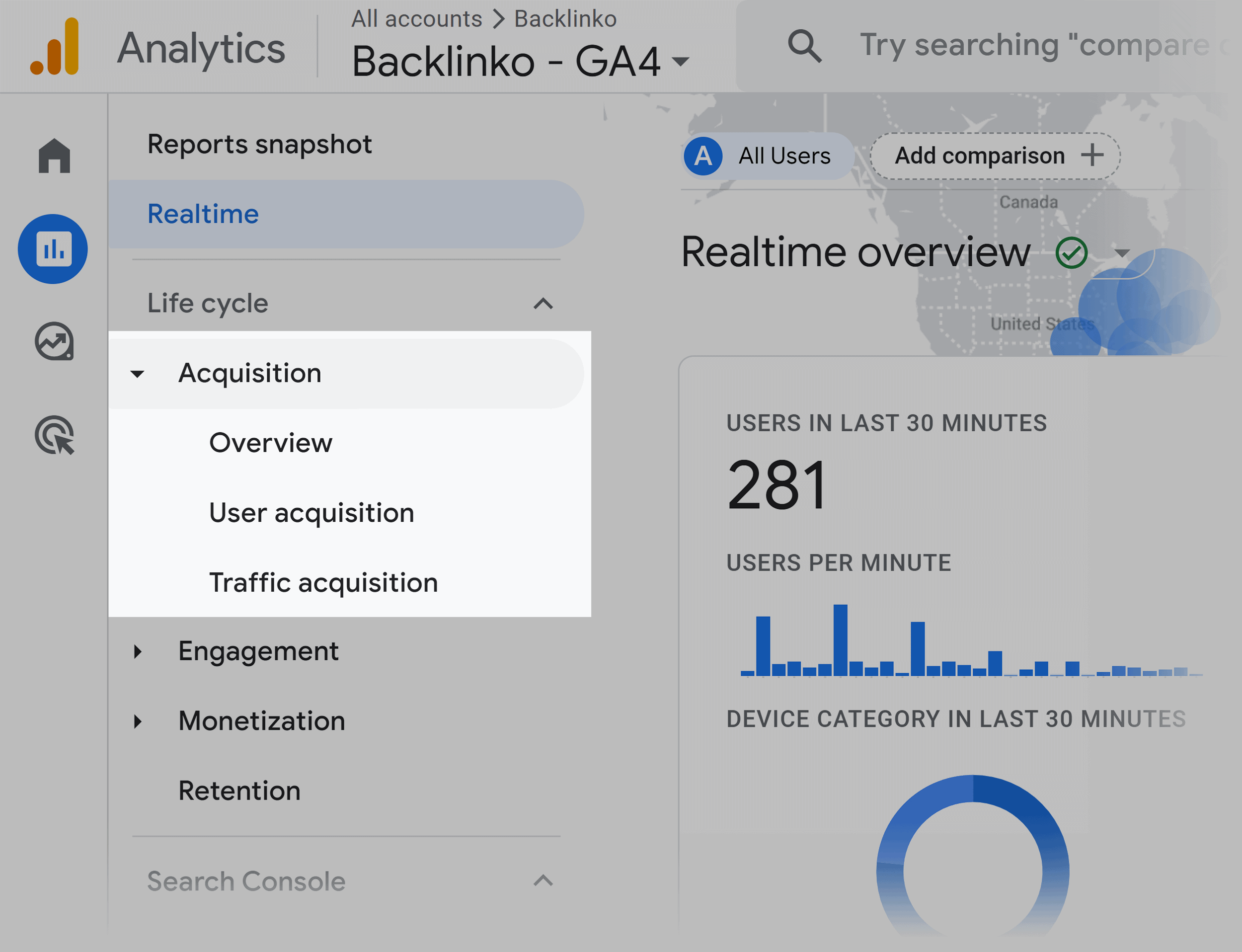Select the Reports bar chart icon
The height and width of the screenshot is (952, 1242).
pos(54,248)
